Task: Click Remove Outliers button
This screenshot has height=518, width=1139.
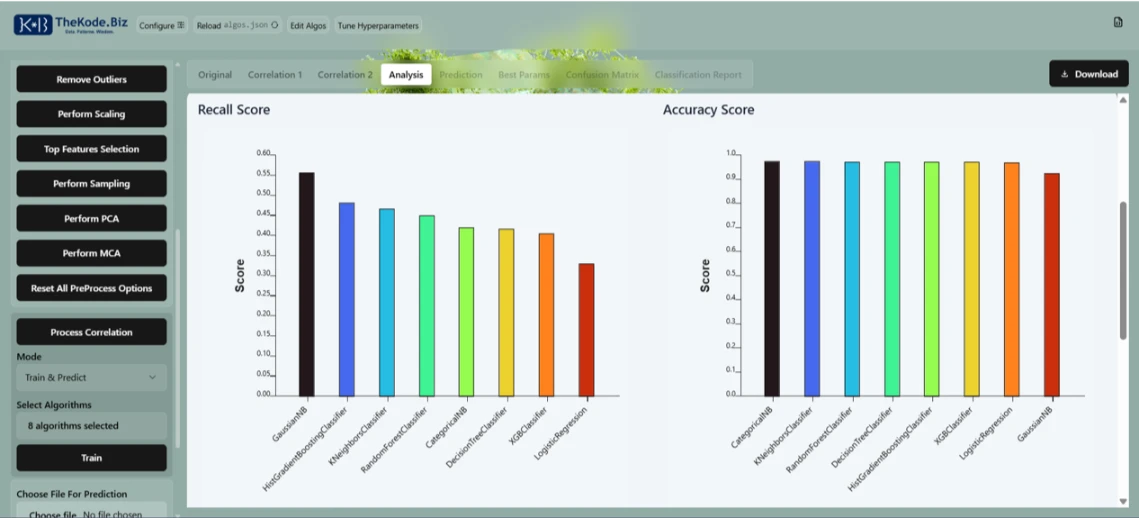Action: click(91, 79)
